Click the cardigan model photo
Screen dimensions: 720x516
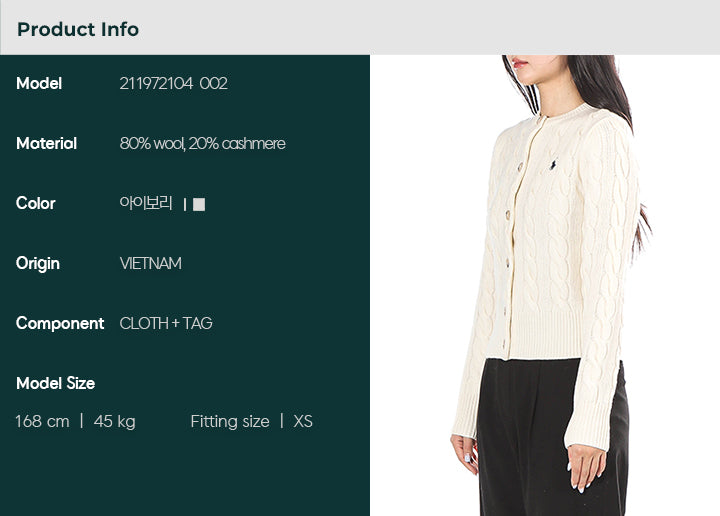click(545, 286)
